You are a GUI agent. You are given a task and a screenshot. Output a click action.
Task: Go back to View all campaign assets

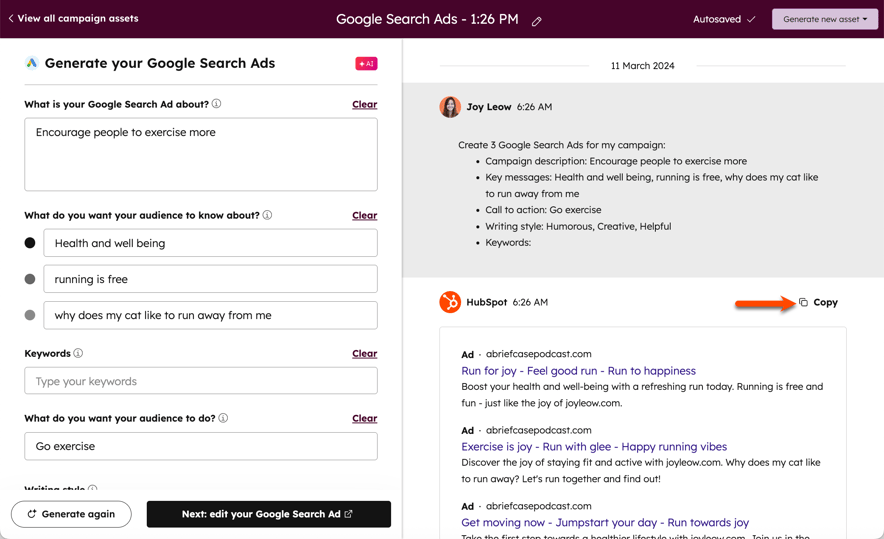[x=73, y=18]
